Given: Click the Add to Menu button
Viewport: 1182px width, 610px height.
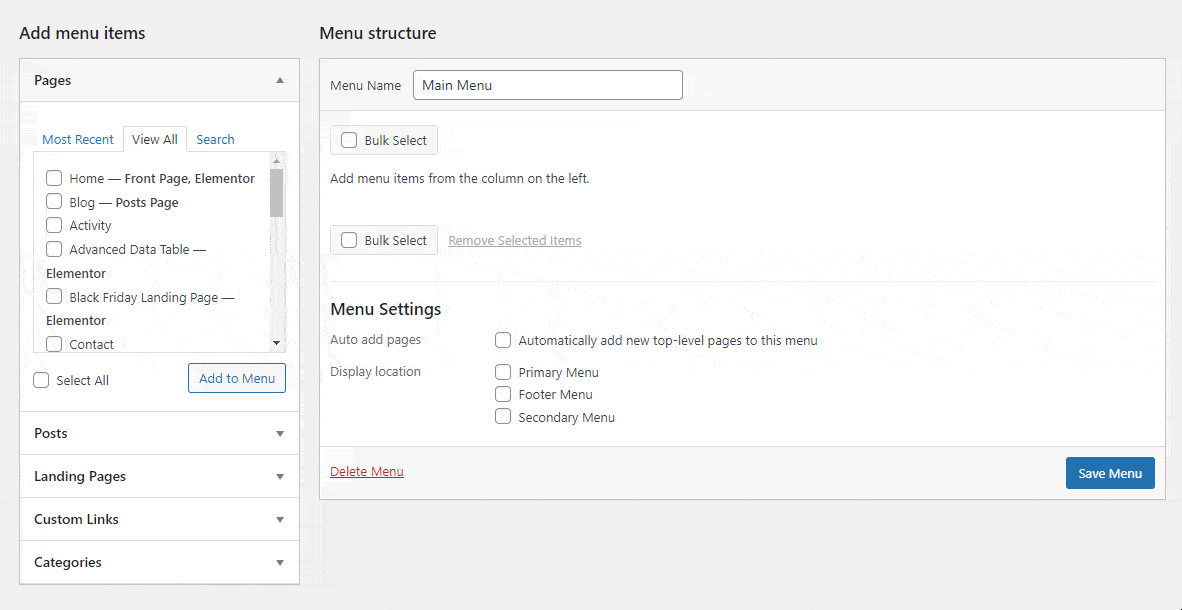Looking at the screenshot, I should click(x=237, y=379).
